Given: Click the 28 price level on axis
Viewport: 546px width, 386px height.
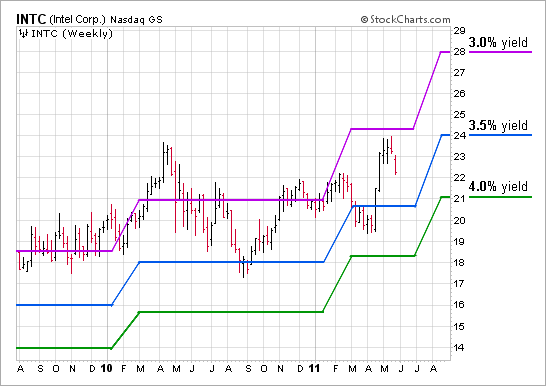Looking at the screenshot, I should tap(459, 52).
